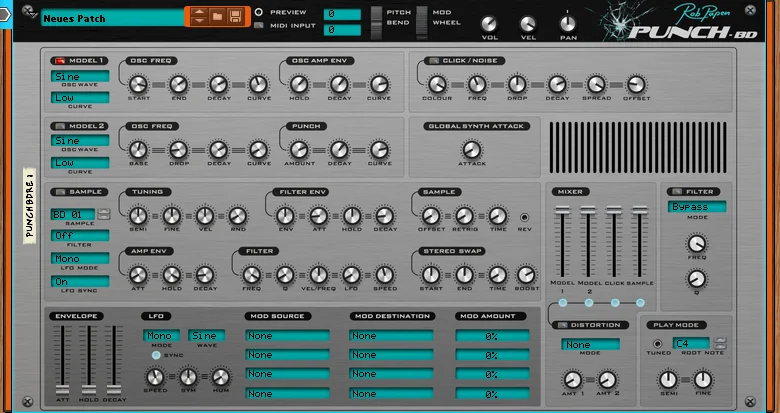Screen dimensions: 780x413
Task: Click the VEL knob at top
Action: 528,24
